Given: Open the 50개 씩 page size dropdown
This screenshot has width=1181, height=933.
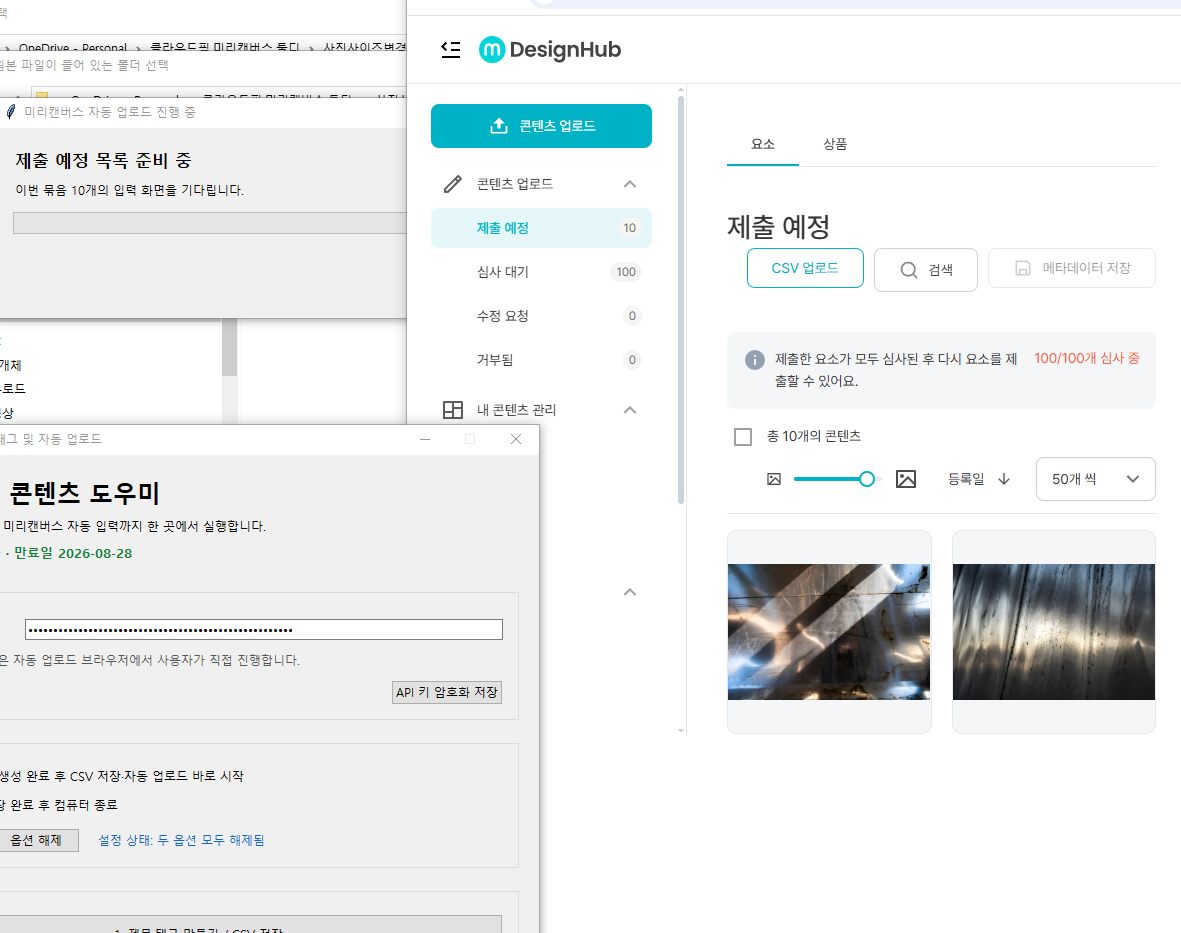Looking at the screenshot, I should tap(1096, 479).
